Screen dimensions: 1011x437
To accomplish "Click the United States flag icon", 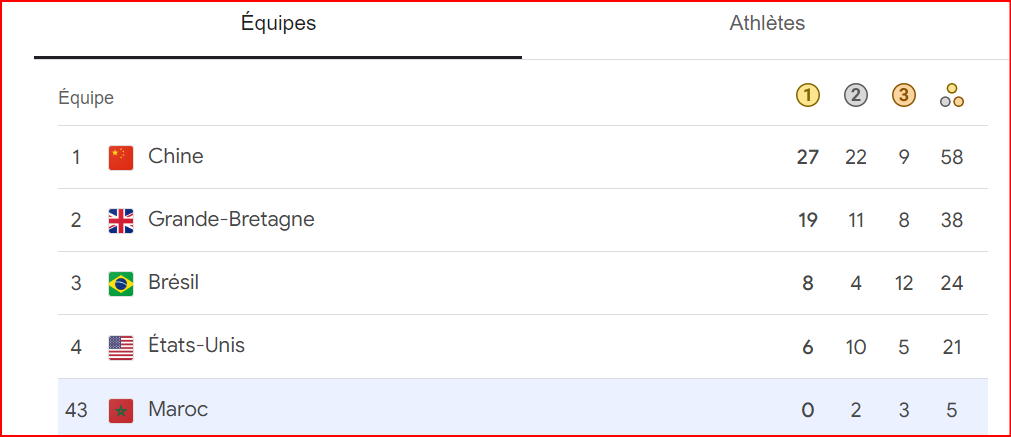I will click(x=121, y=347).
